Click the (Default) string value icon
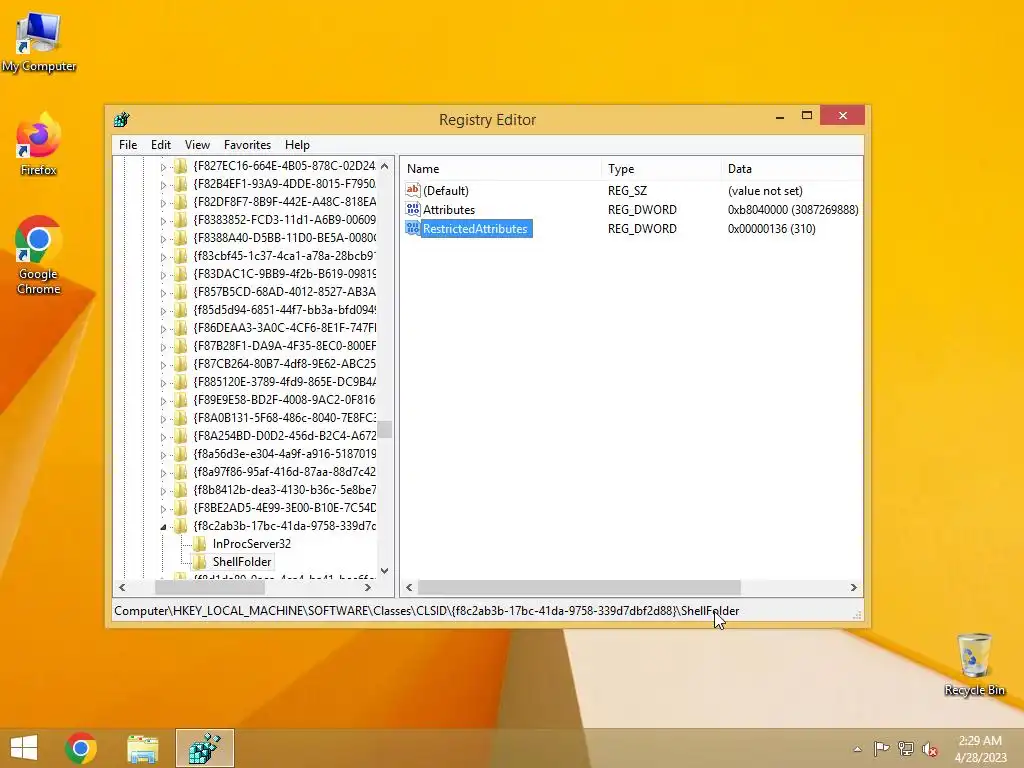The height and width of the screenshot is (768, 1024). pyautogui.click(x=413, y=190)
